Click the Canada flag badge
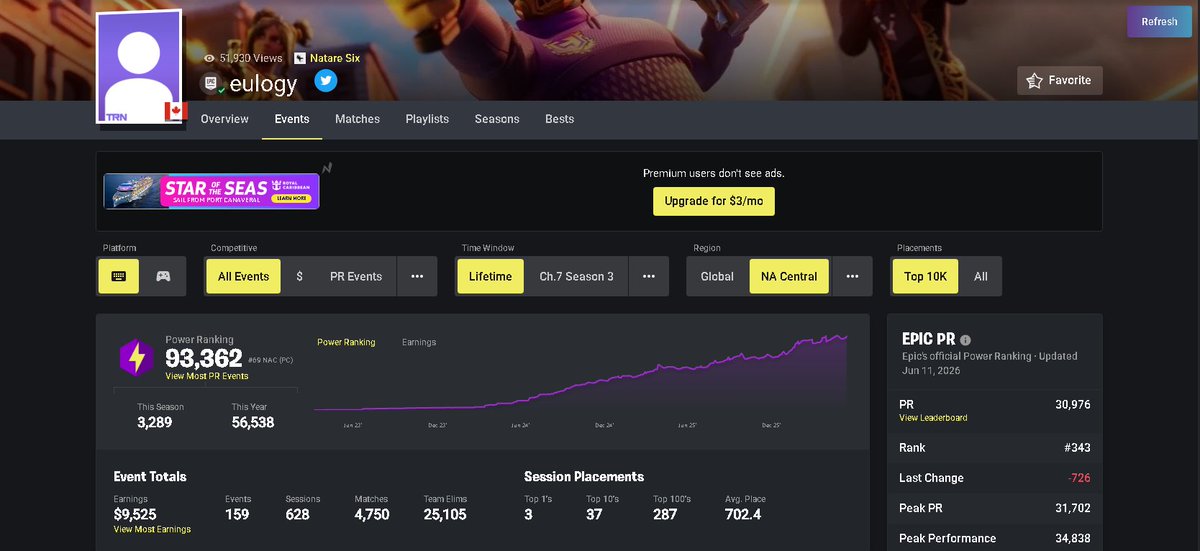The width and height of the screenshot is (1200, 551). tap(176, 111)
